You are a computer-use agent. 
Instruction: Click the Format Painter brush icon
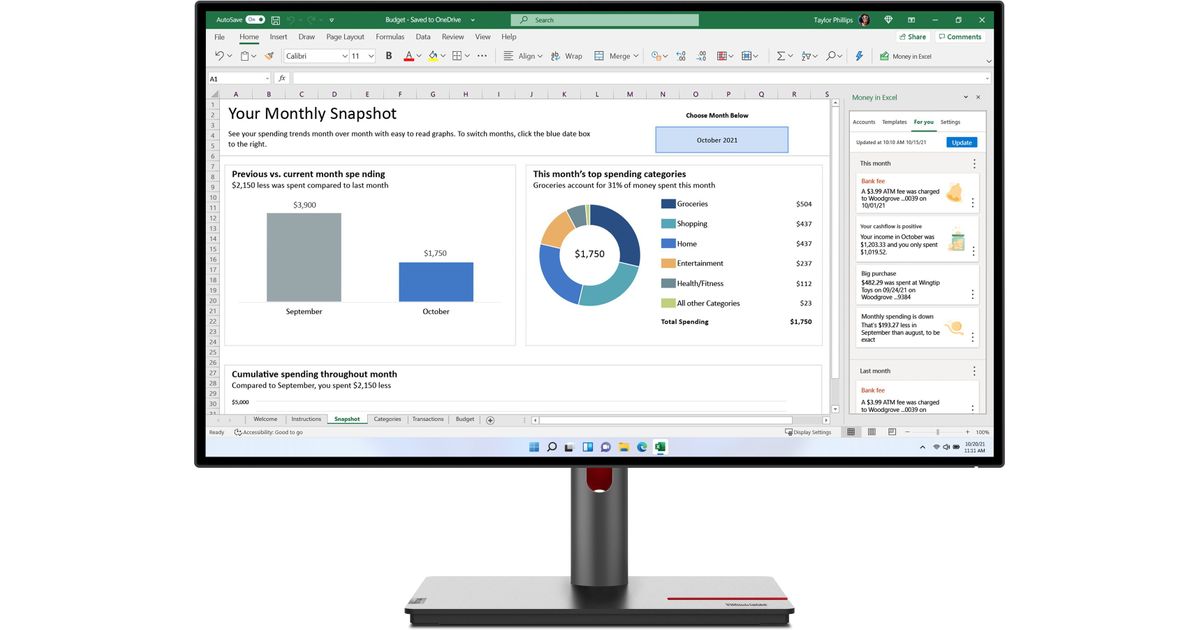coord(269,56)
